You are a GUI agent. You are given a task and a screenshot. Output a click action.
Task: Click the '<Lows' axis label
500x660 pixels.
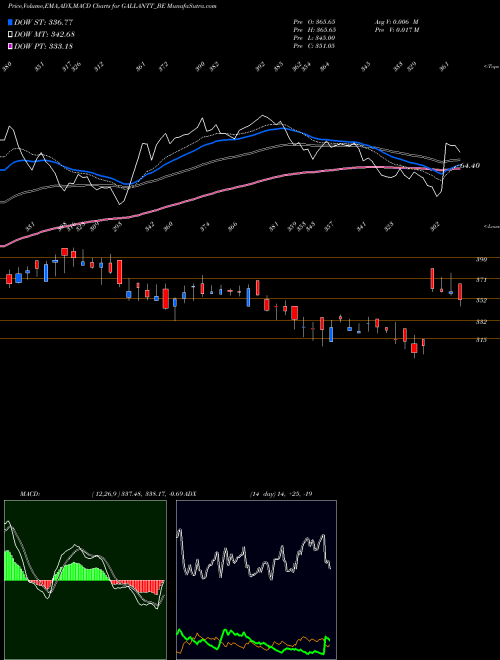click(492, 226)
